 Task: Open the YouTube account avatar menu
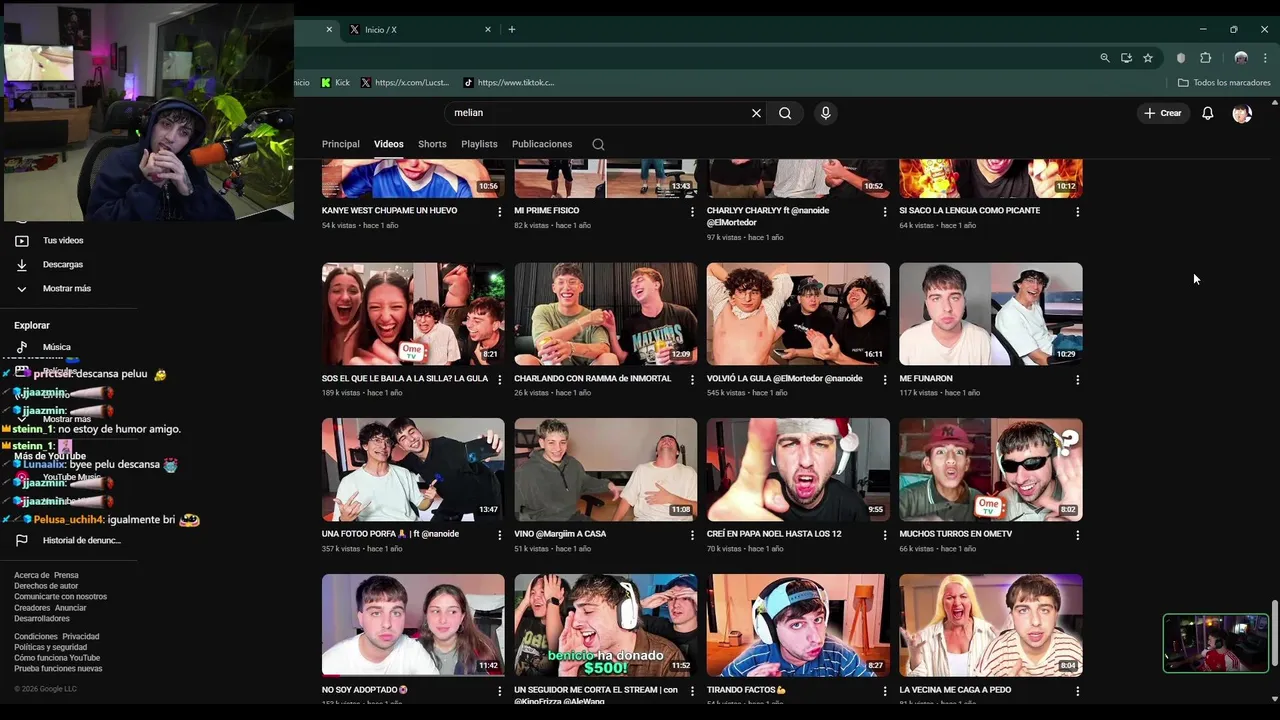click(1242, 113)
